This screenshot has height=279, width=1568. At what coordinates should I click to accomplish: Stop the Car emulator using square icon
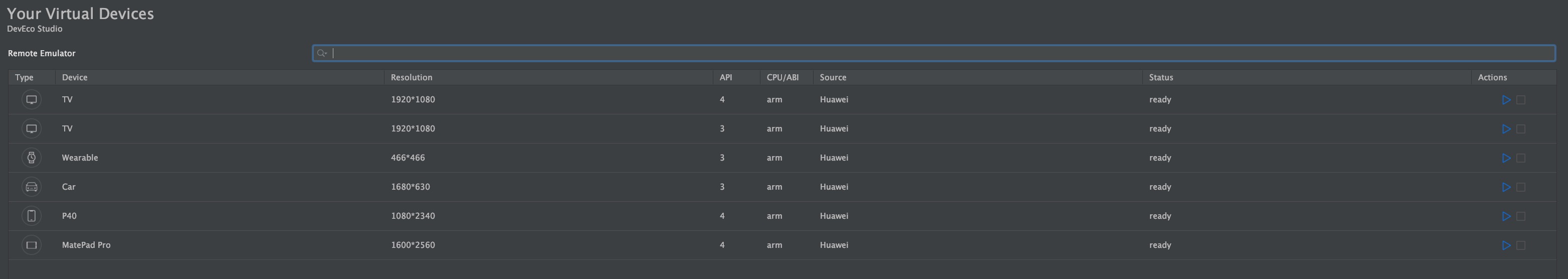[x=1520, y=187]
